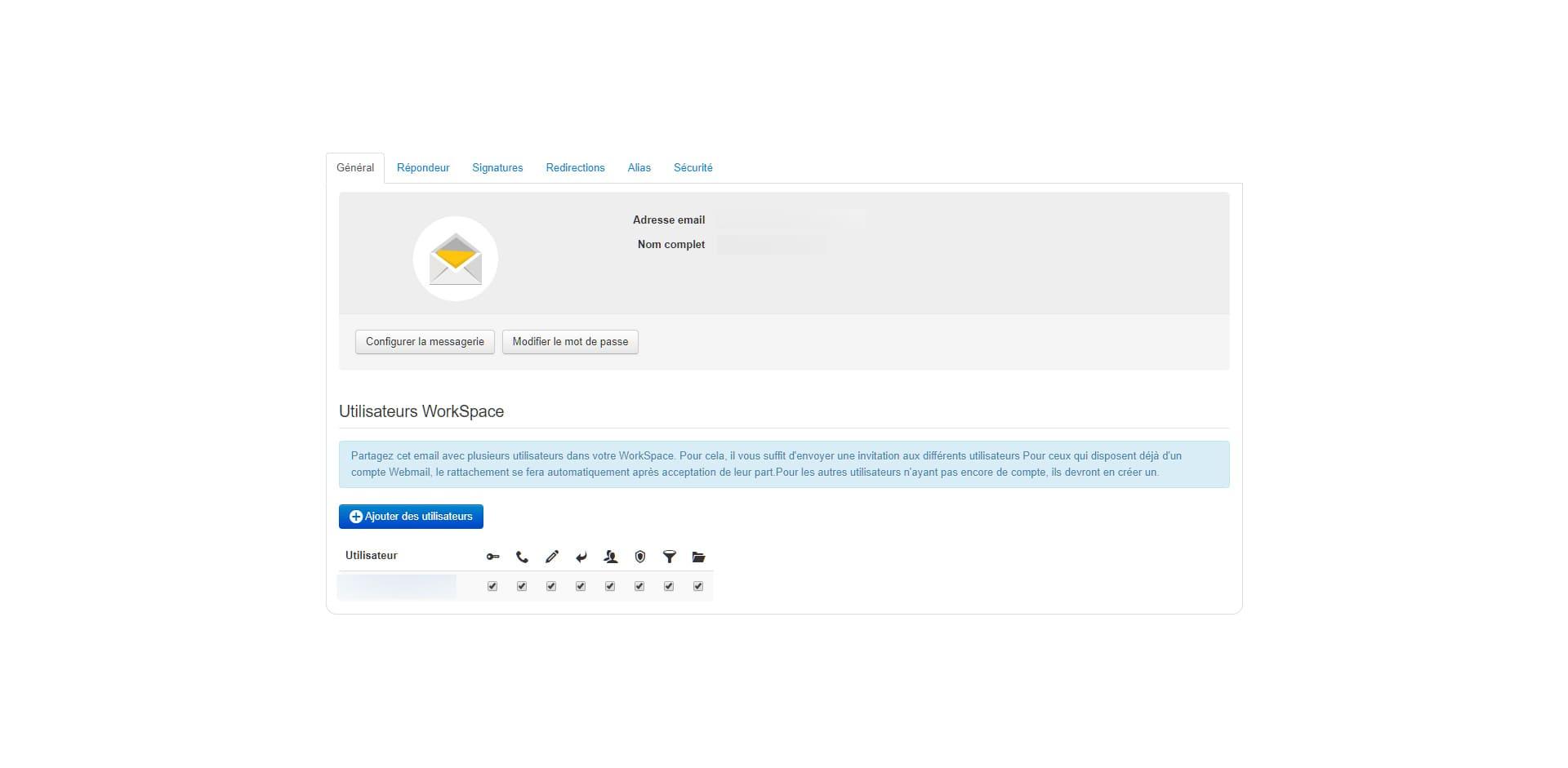Uncheck the folder permission checkbox
The width and height of the screenshot is (1568, 768).
[x=698, y=586]
